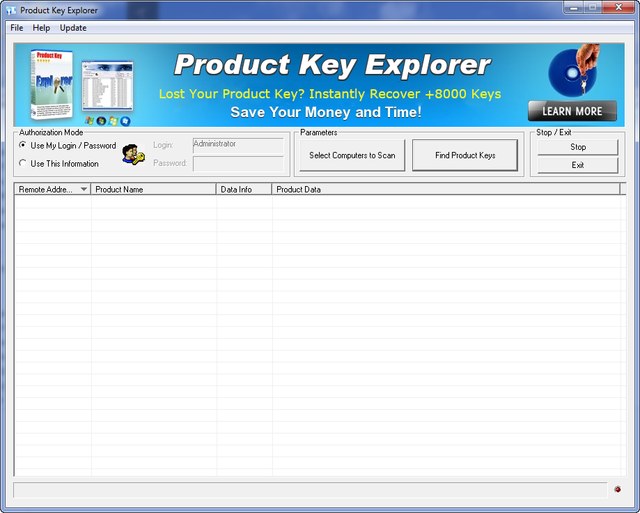Open the Remote Address column dropdown arrow
Viewport: 640px width, 513px height.
point(84,189)
